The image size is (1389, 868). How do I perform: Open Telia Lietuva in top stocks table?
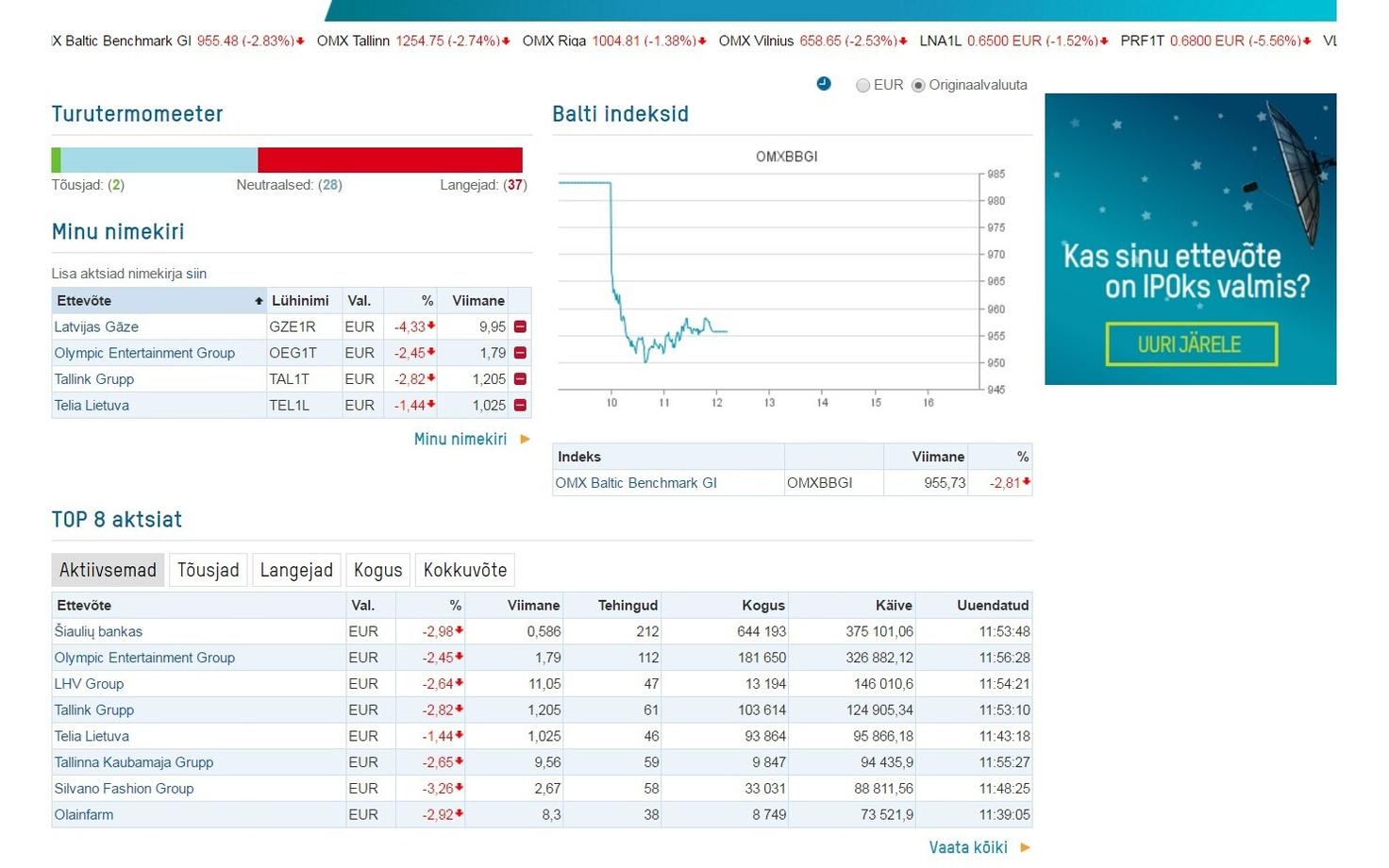coord(92,737)
